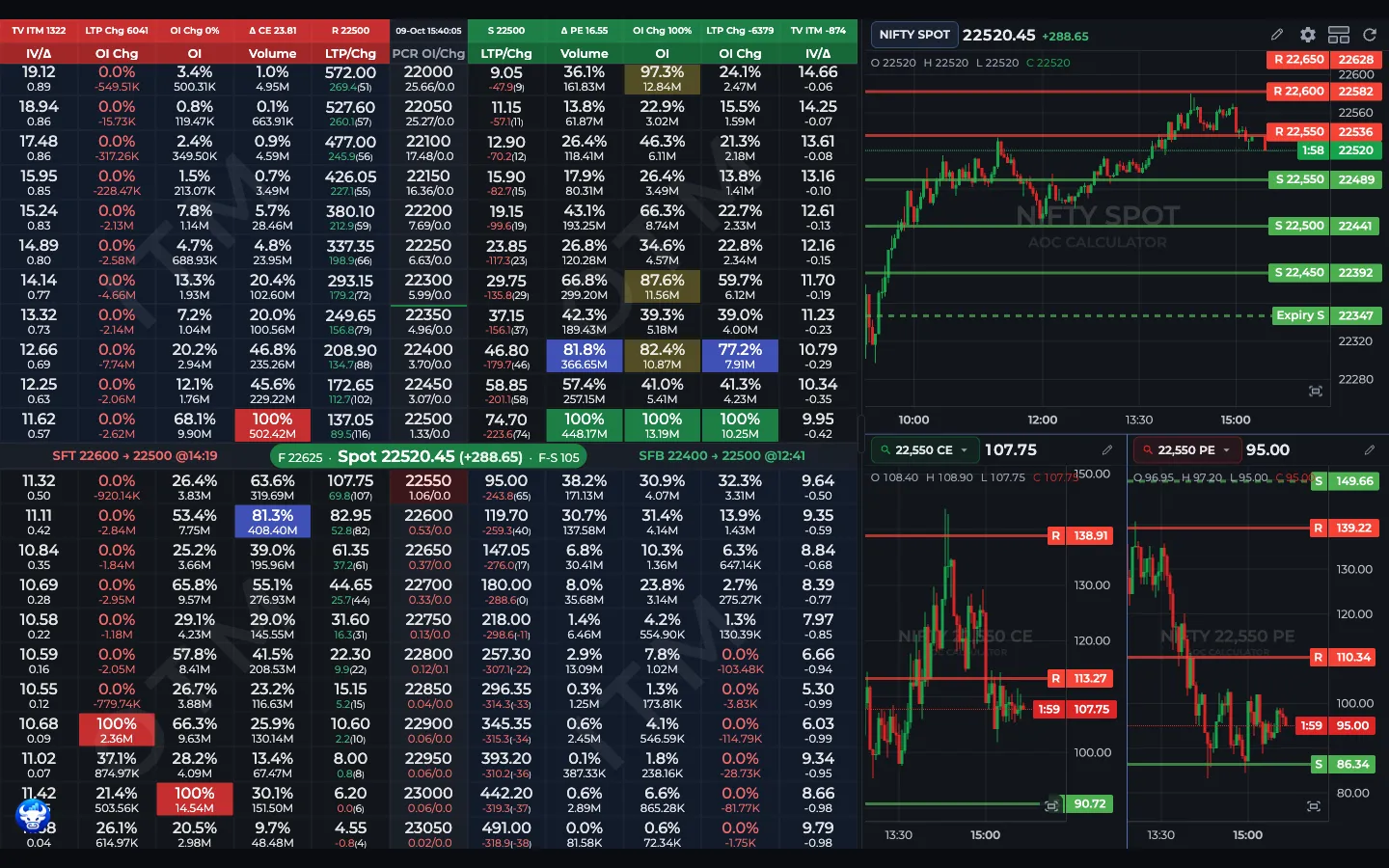Click blue 81.3% 408.40M call volume cell

pyautogui.click(x=272, y=523)
